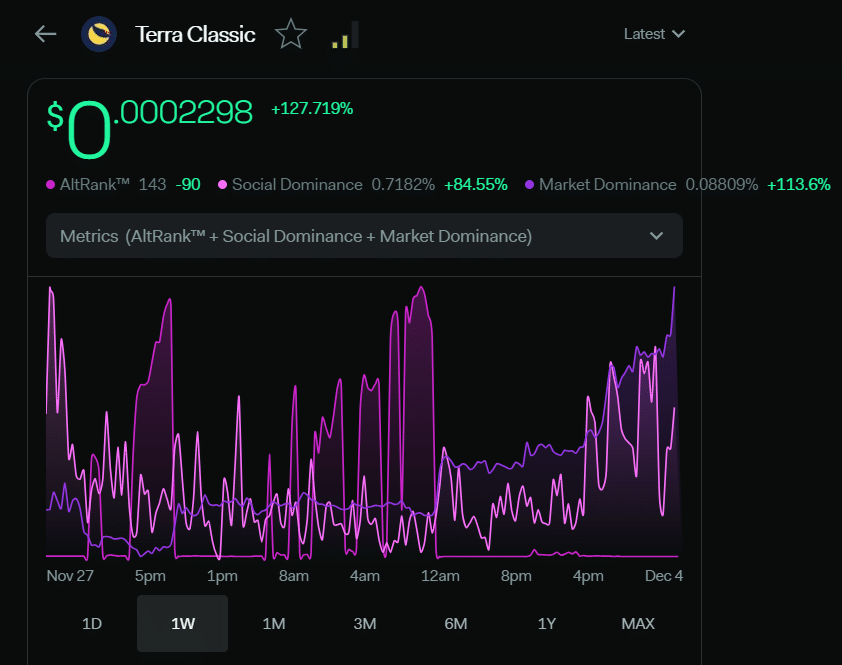842x665 pixels.
Task: Click the Market Dominance value 0.08809%
Action: coord(722,185)
